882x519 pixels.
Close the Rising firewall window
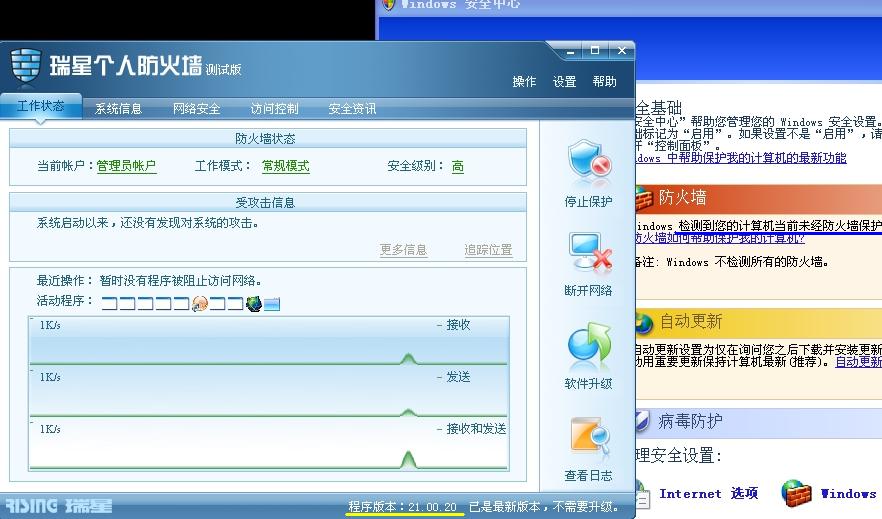coord(622,51)
